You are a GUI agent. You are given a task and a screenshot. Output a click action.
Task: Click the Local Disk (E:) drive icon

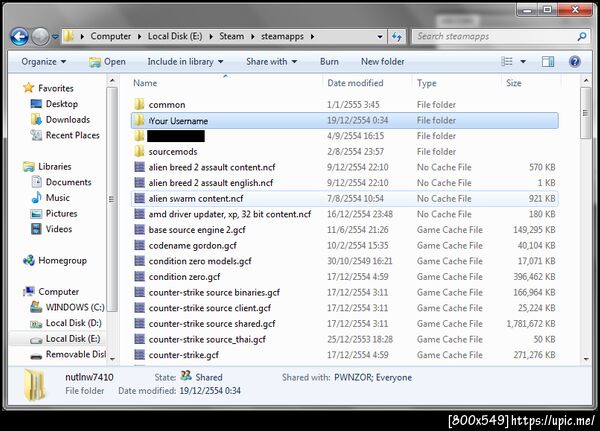pos(36,340)
